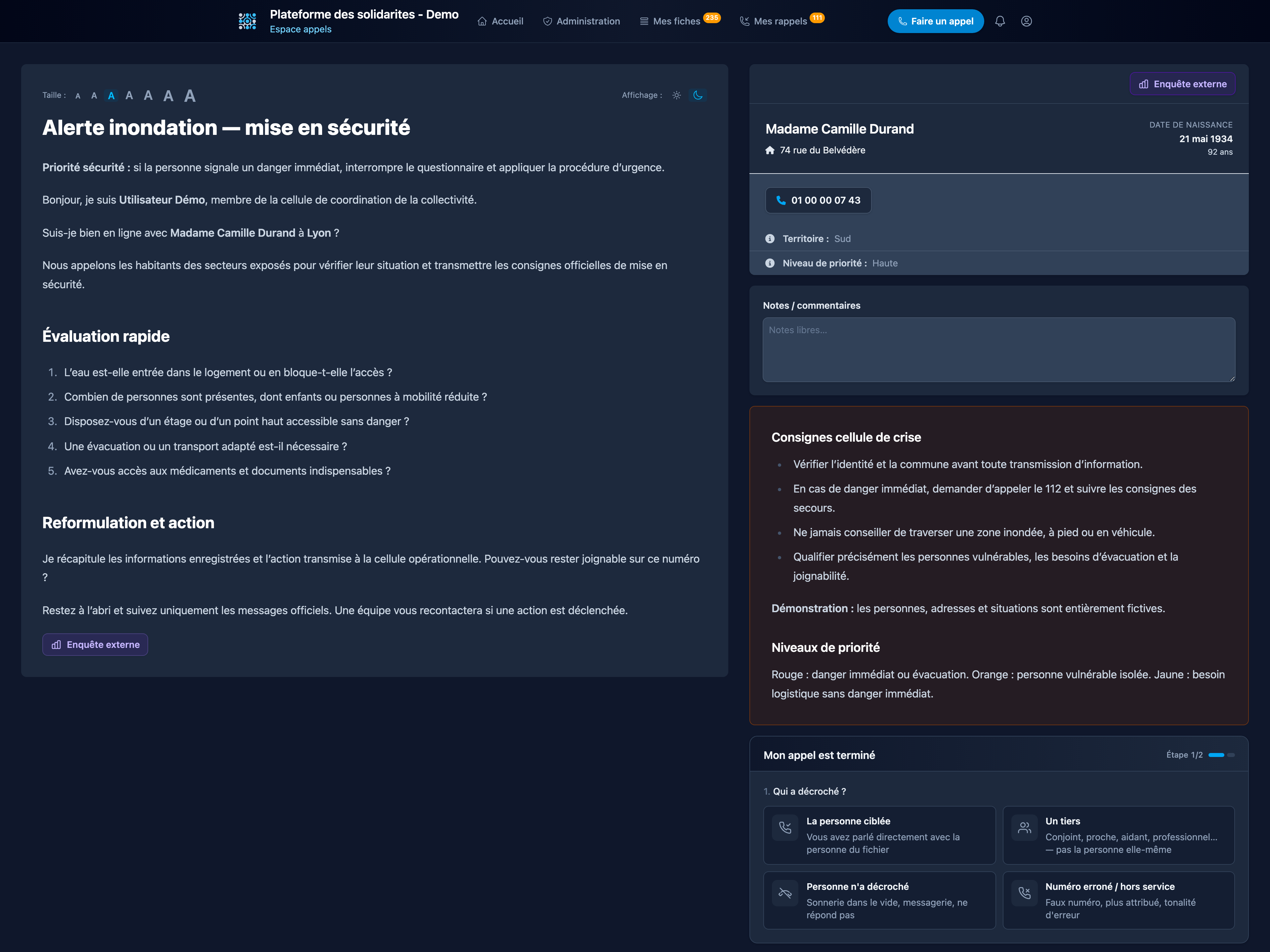Choose Personne n'a décroché option
1270x952 pixels.
pos(879,900)
